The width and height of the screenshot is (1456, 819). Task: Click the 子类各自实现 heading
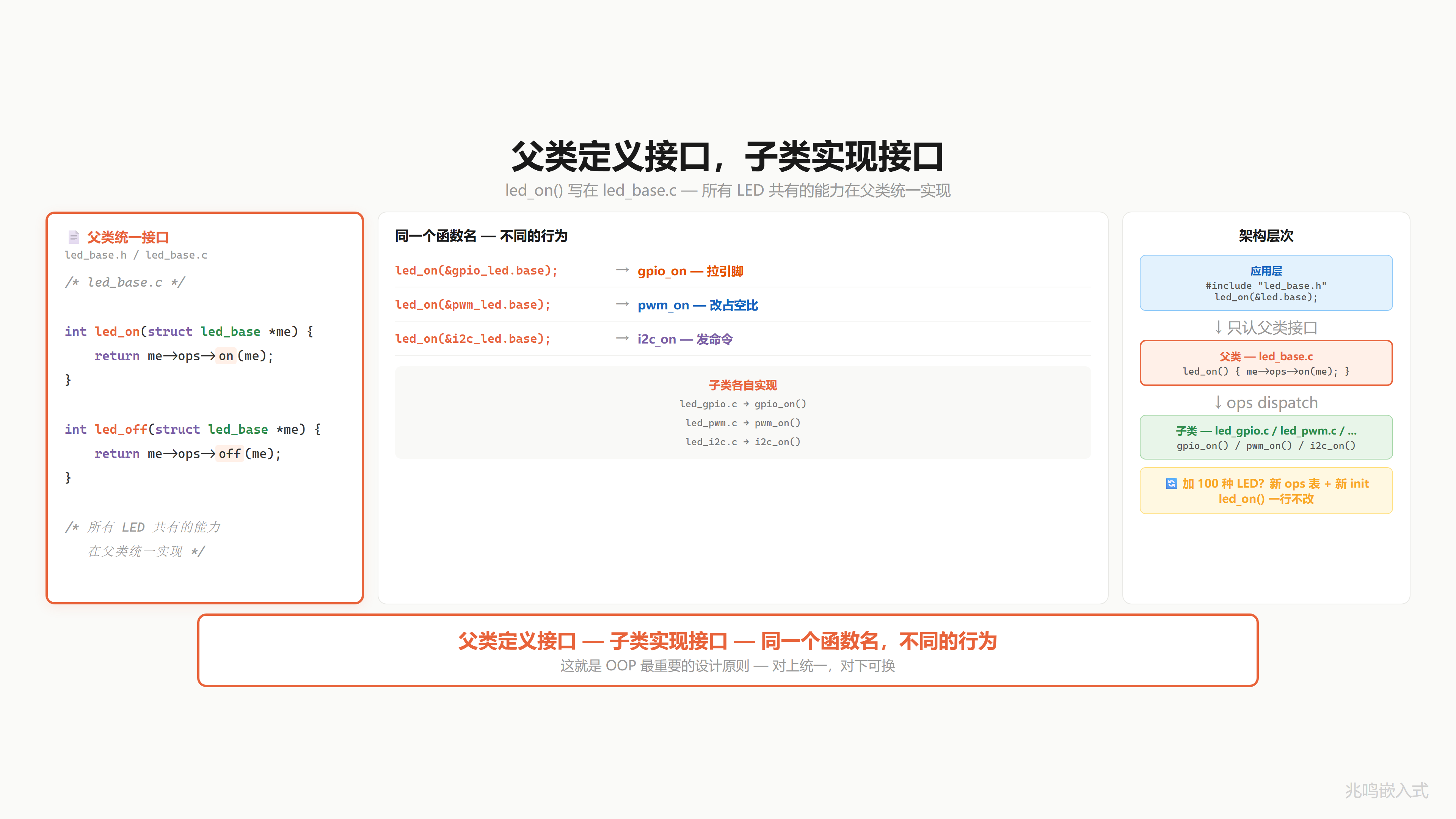coord(743,386)
